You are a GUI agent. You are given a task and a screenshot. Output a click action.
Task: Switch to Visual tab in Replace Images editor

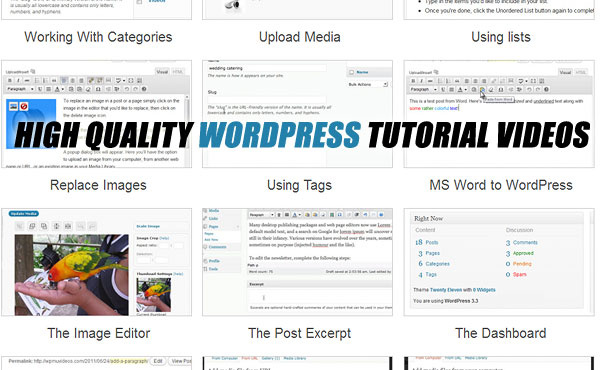[x=162, y=72]
